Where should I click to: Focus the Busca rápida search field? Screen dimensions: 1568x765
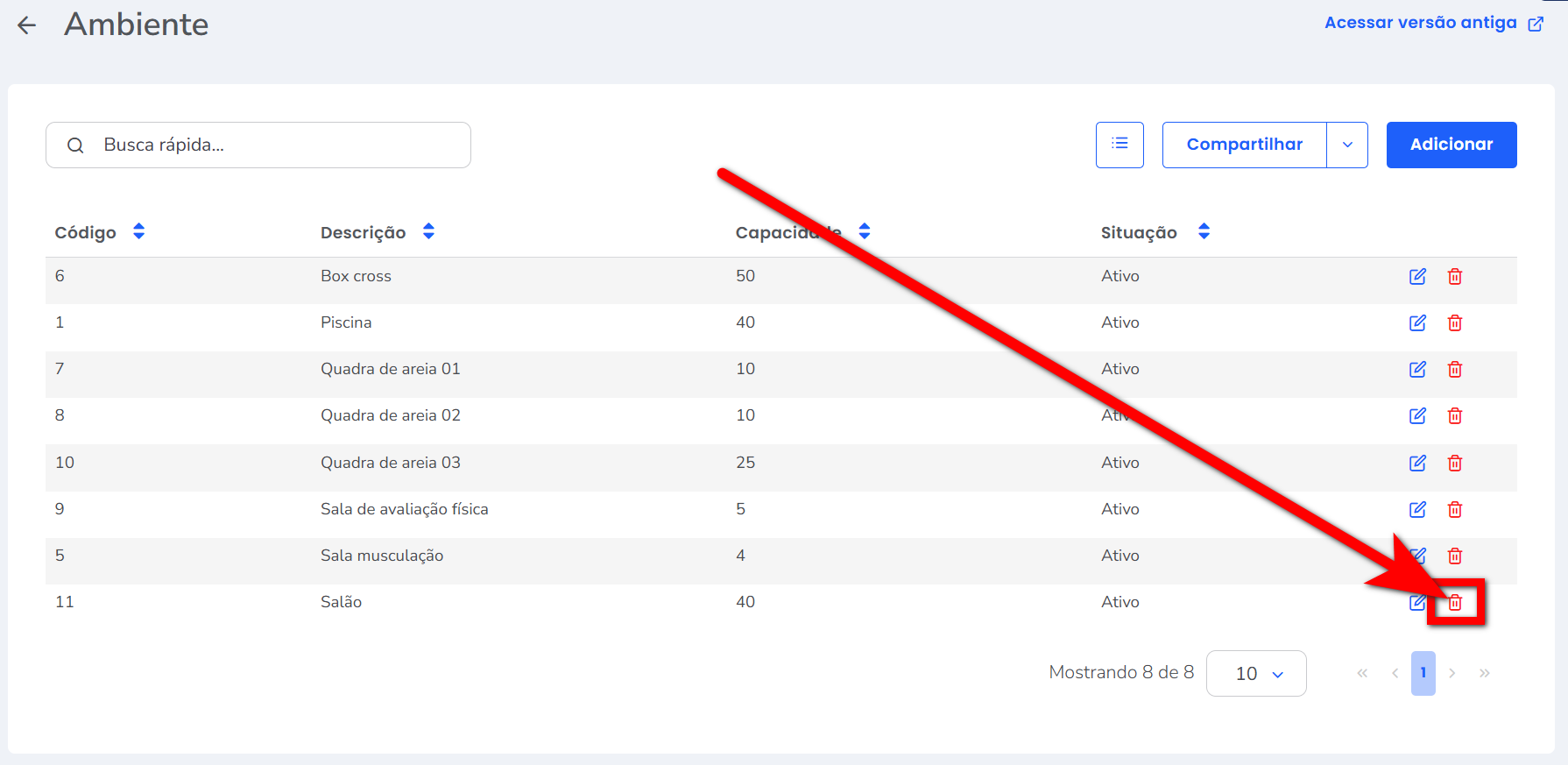(x=272, y=145)
